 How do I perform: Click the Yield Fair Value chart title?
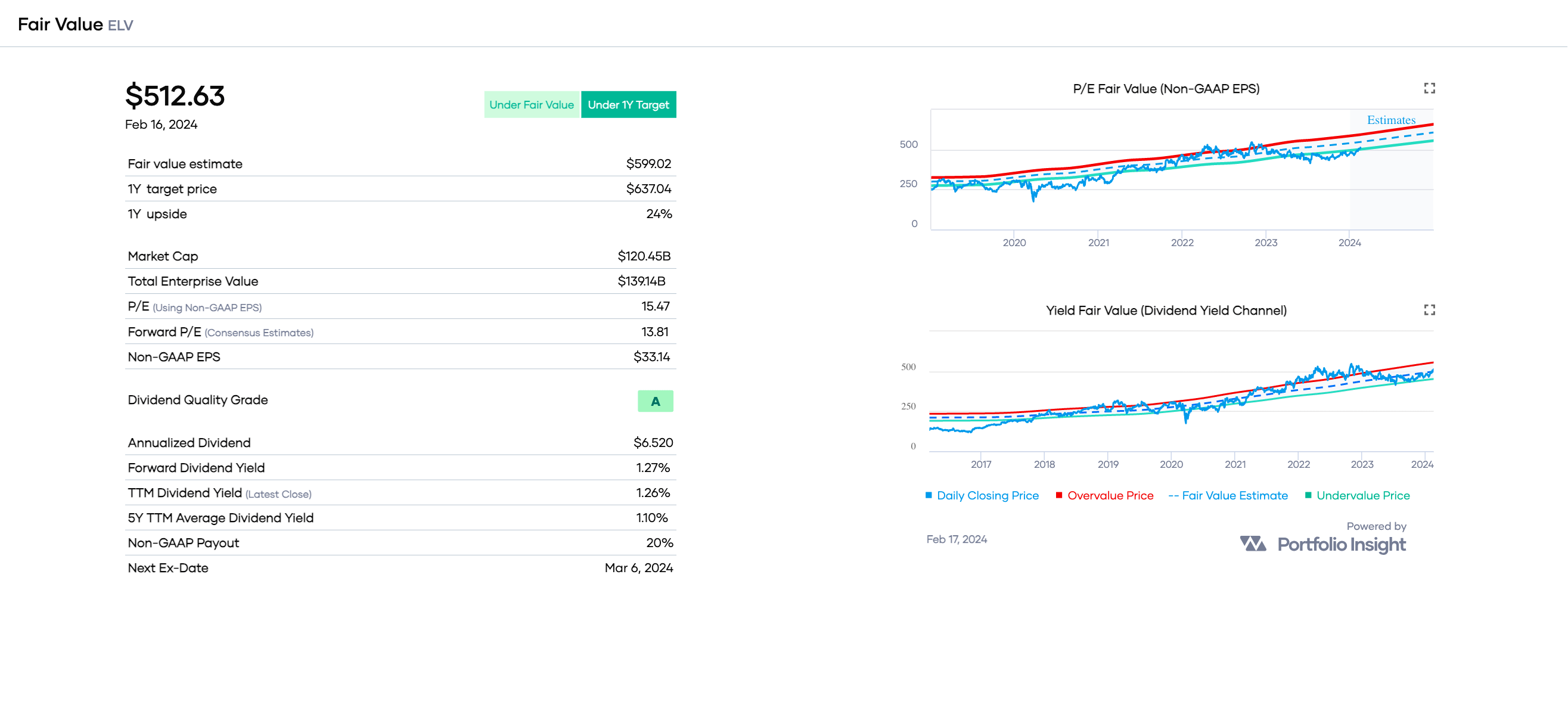(x=1166, y=311)
